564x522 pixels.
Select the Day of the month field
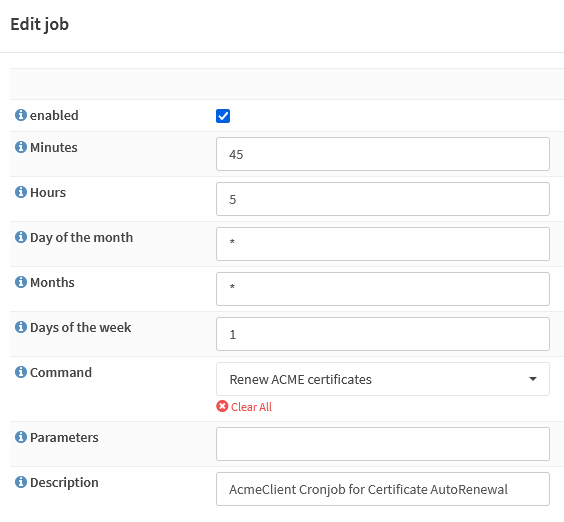[x=383, y=244]
